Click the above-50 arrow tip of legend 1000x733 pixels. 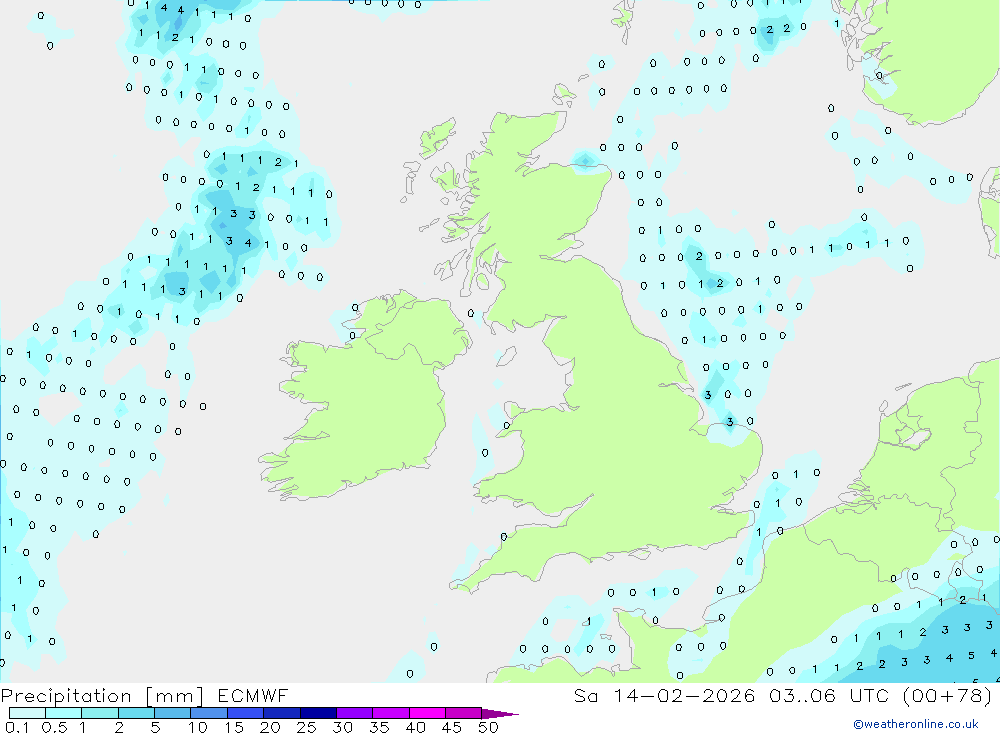[500, 714]
